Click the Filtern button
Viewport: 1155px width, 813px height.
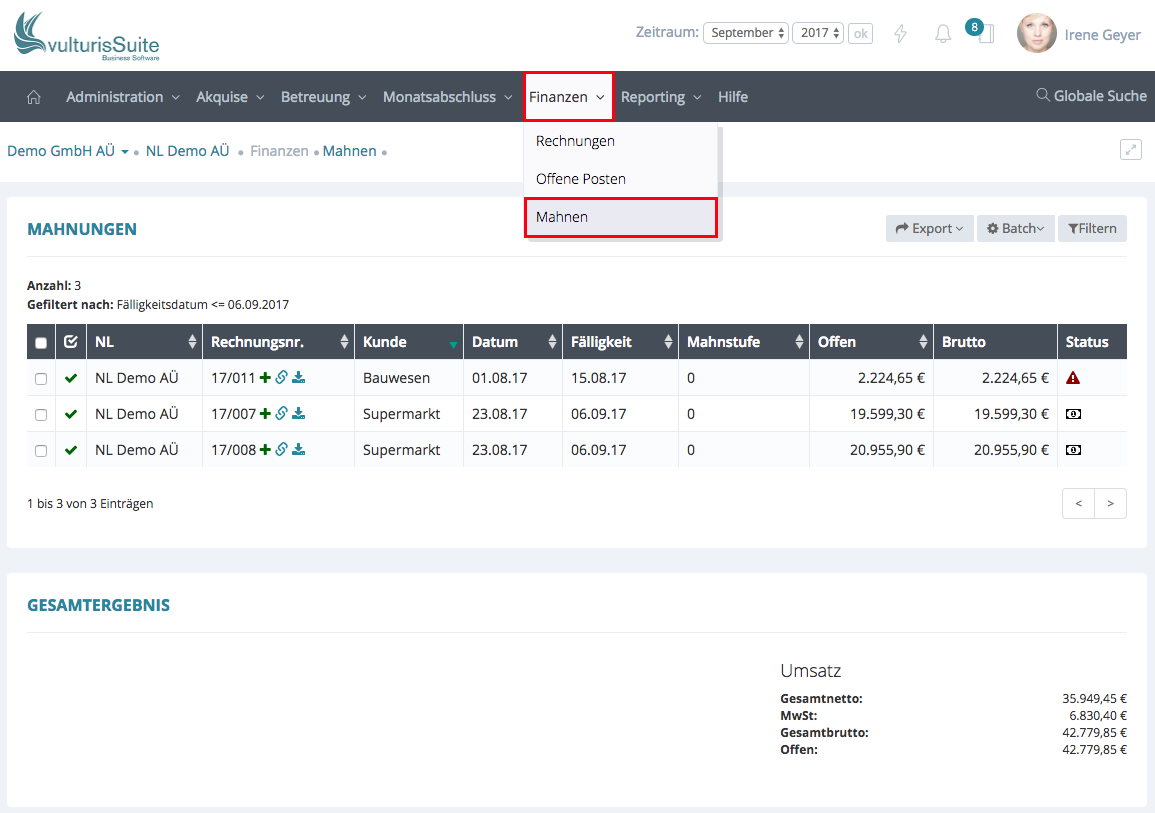(1092, 229)
